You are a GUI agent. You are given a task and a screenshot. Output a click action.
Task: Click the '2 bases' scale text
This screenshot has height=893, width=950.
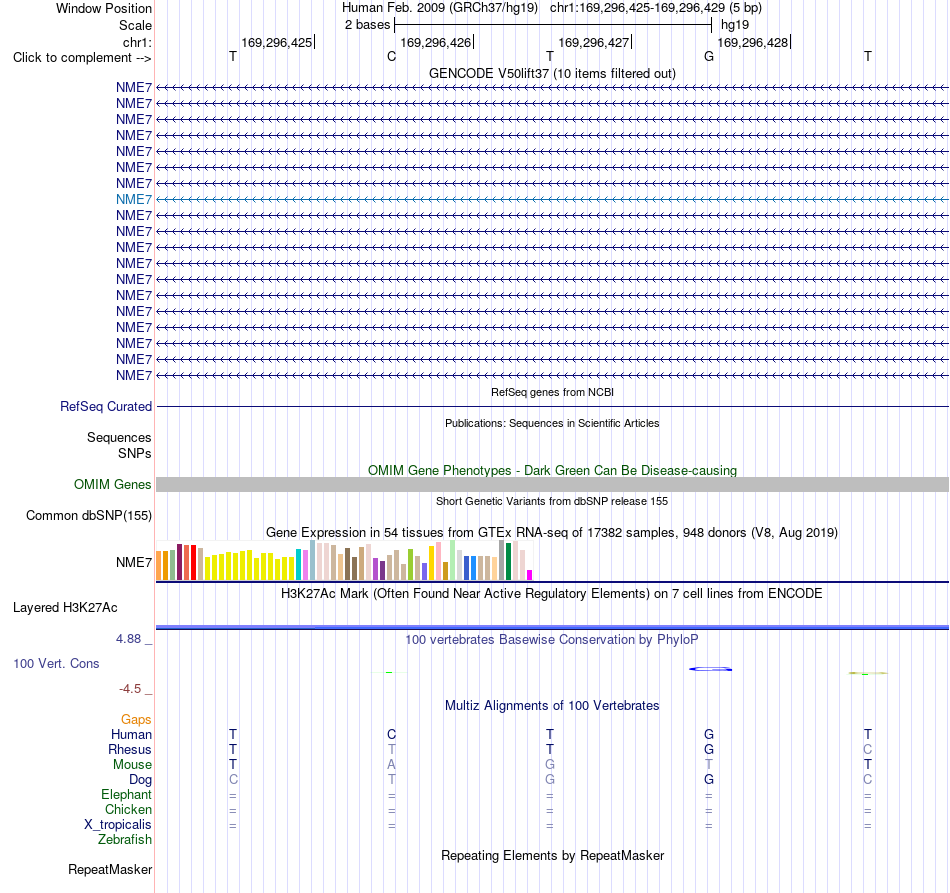click(x=367, y=25)
